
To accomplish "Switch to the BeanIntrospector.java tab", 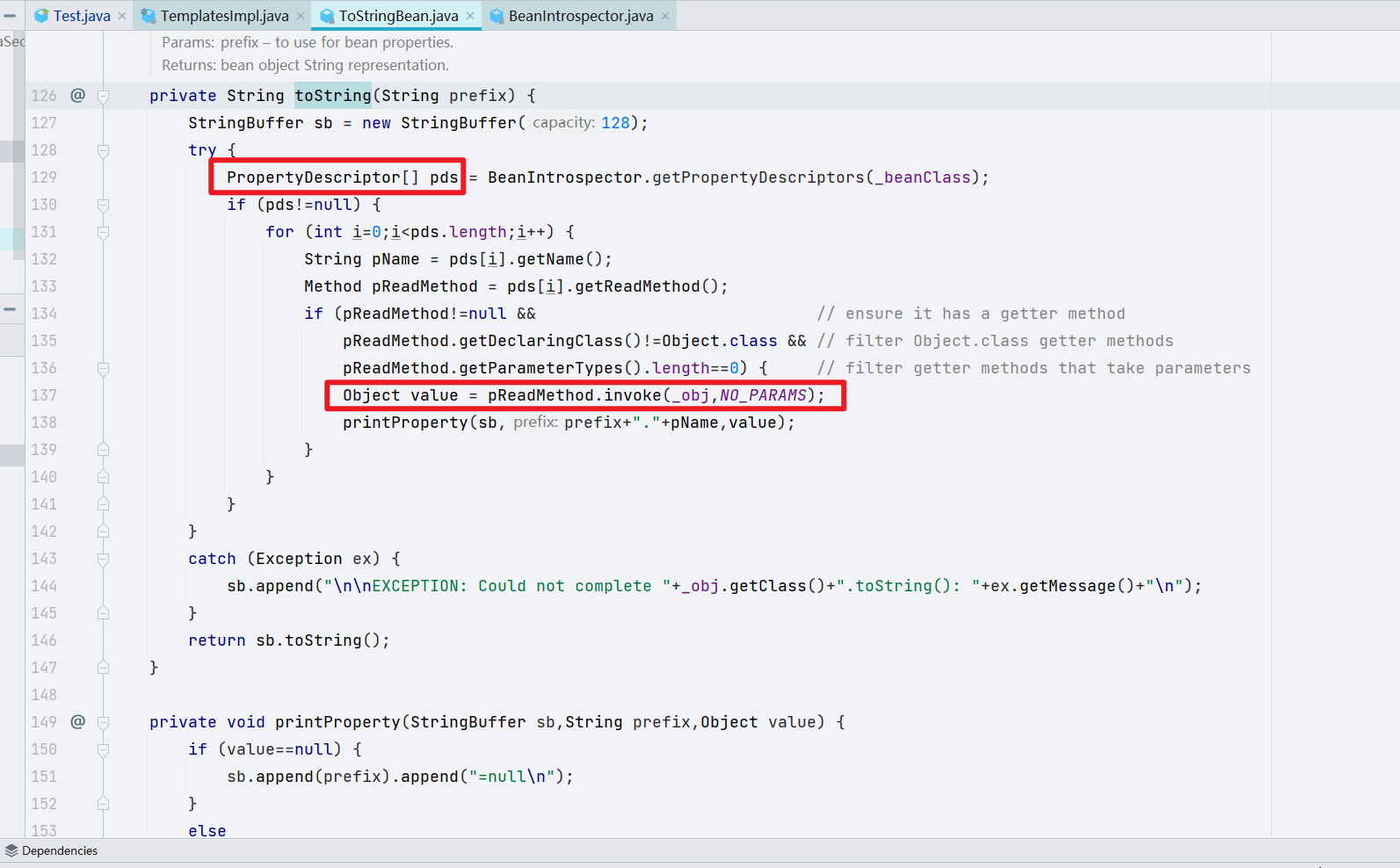I will pos(580,16).
